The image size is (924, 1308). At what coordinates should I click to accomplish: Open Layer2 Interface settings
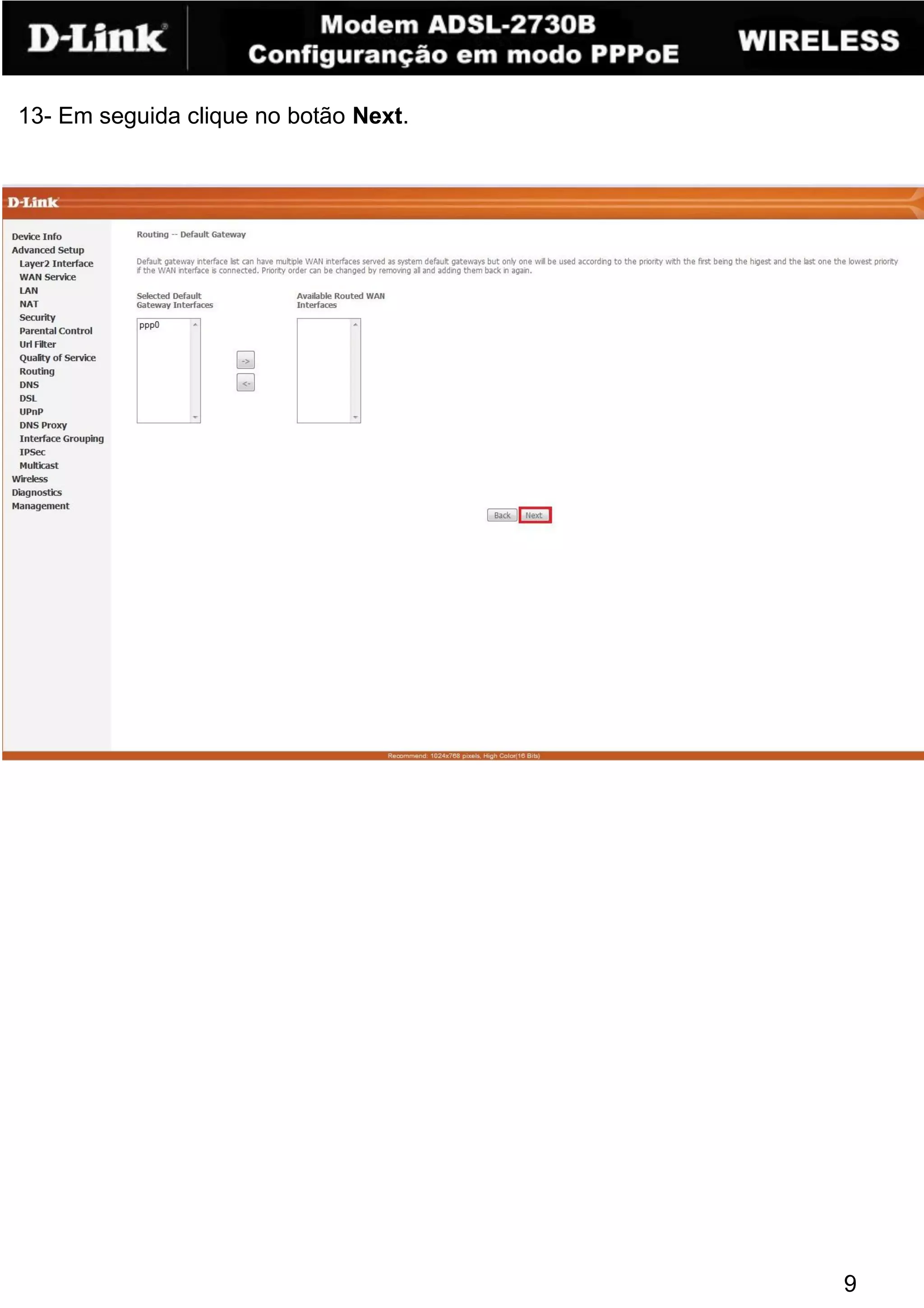(x=56, y=263)
